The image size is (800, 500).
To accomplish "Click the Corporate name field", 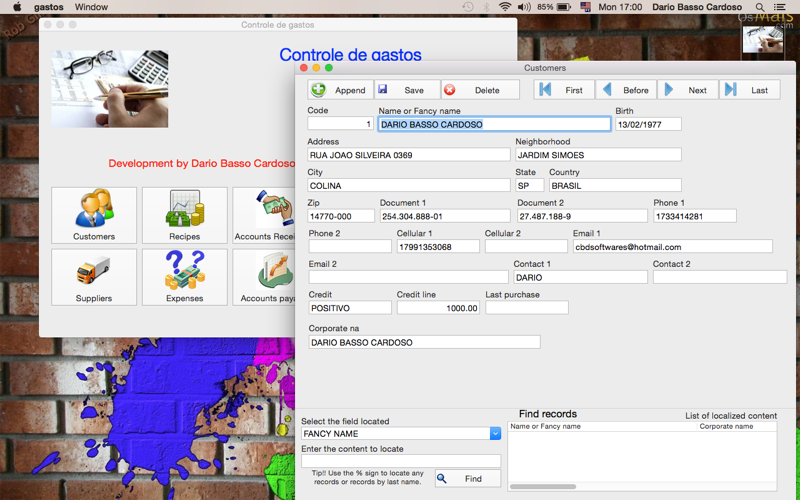I will (424, 342).
